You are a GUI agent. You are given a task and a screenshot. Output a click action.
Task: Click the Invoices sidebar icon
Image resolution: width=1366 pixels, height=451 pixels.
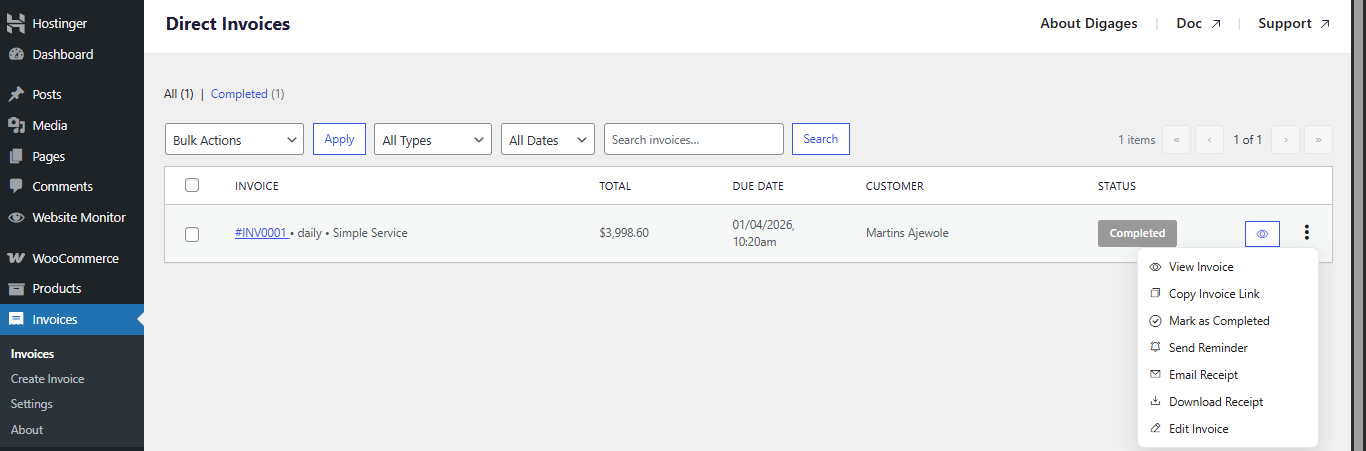tap(16, 319)
